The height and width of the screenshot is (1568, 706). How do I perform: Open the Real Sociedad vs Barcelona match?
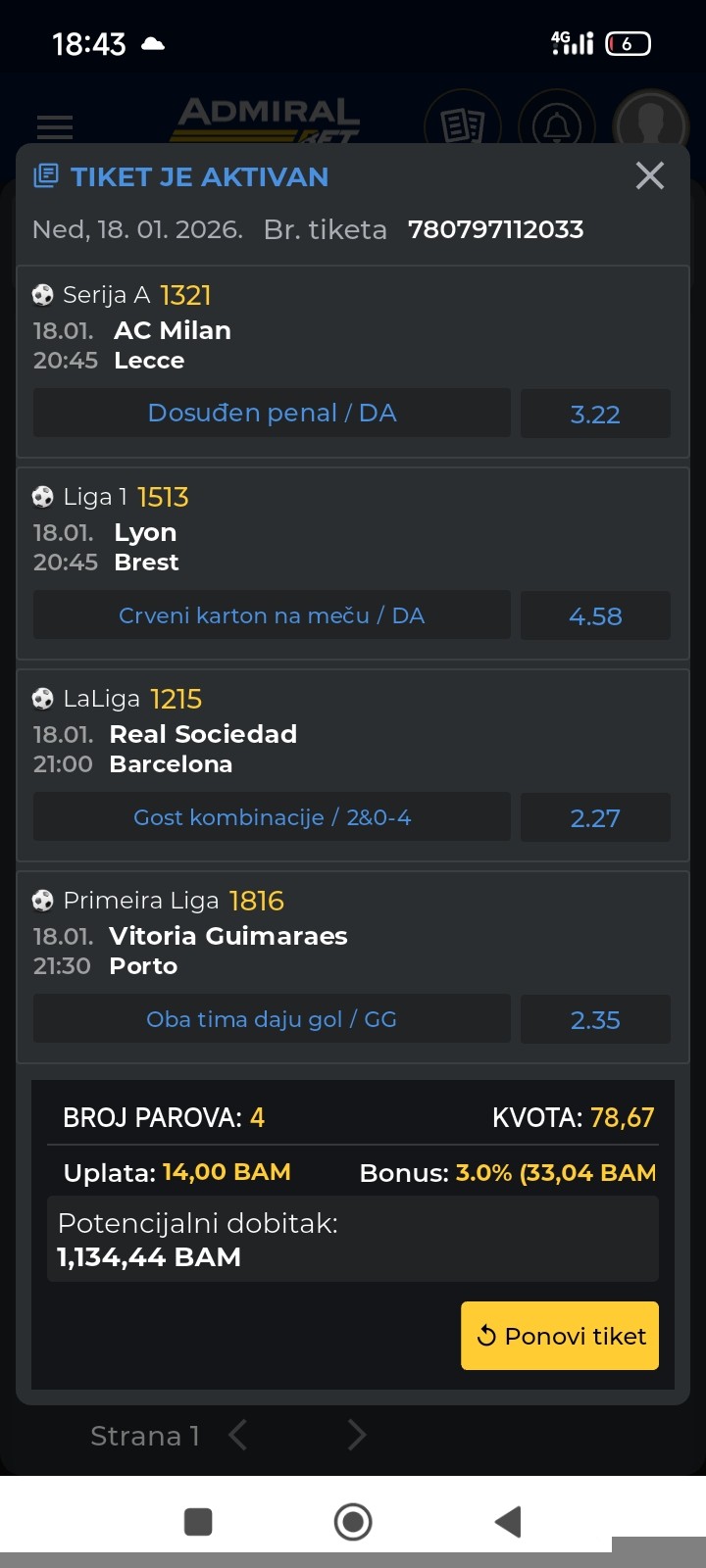click(x=203, y=749)
